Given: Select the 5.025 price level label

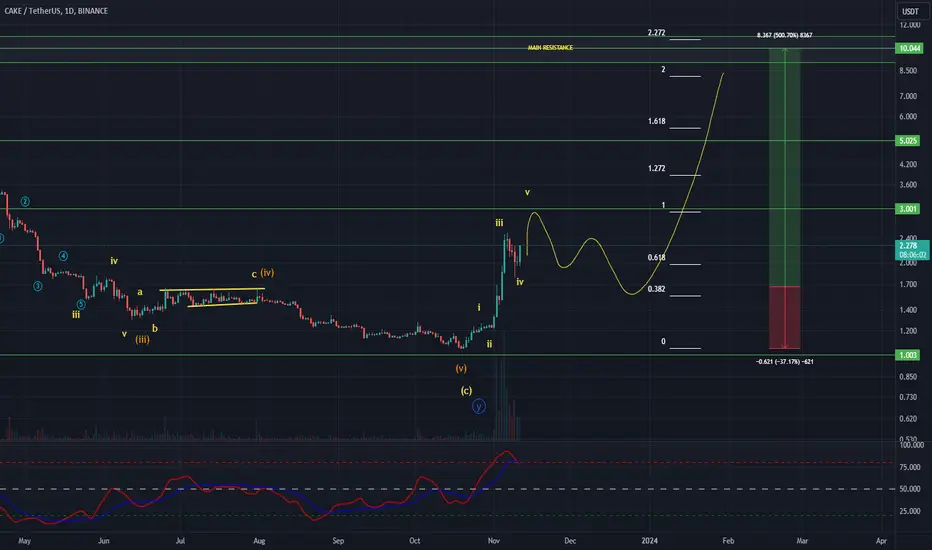Looking at the screenshot, I should point(908,141).
